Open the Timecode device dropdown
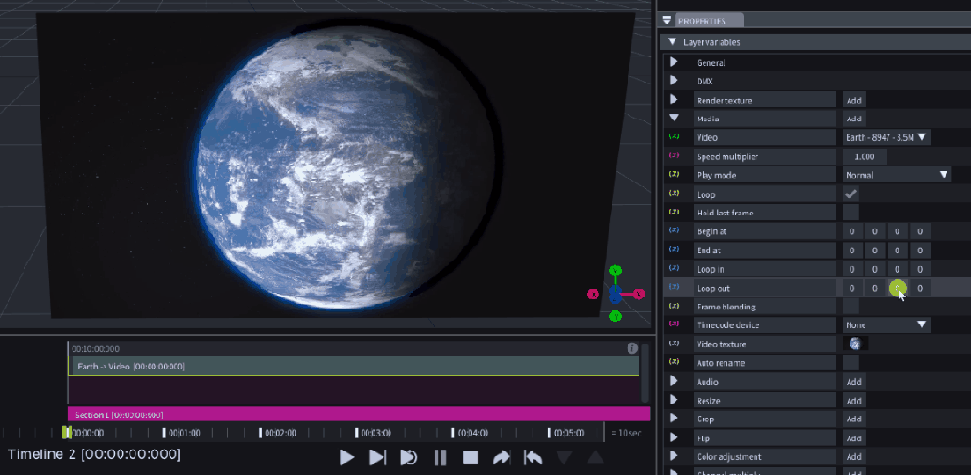971x475 pixels. tap(887, 325)
